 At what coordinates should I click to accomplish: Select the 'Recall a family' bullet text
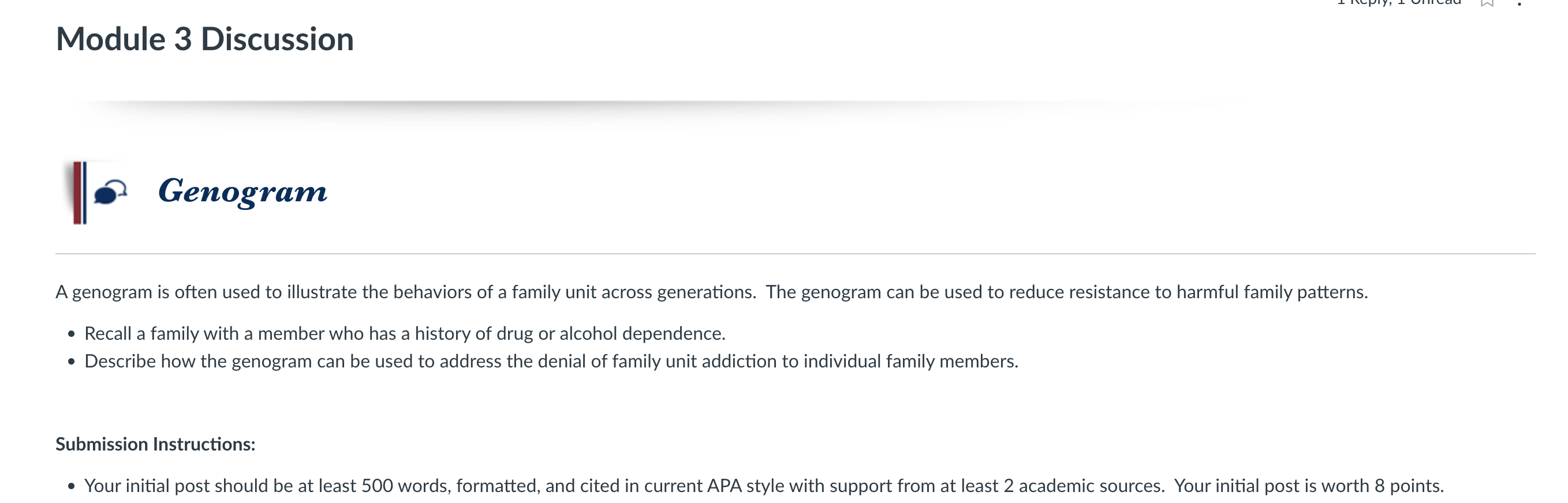(405, 333)
